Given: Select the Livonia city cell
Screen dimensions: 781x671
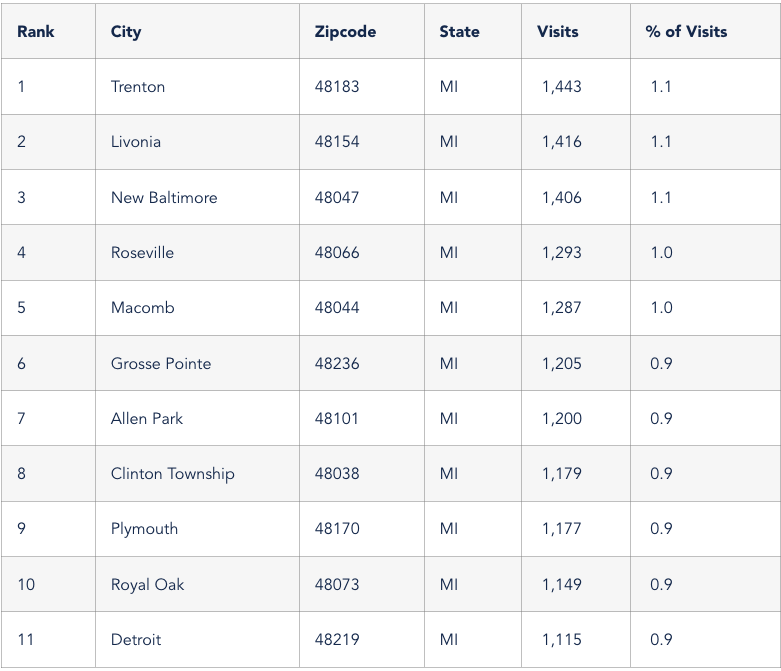Looking at the screenshot, I should tap(136, 142).
